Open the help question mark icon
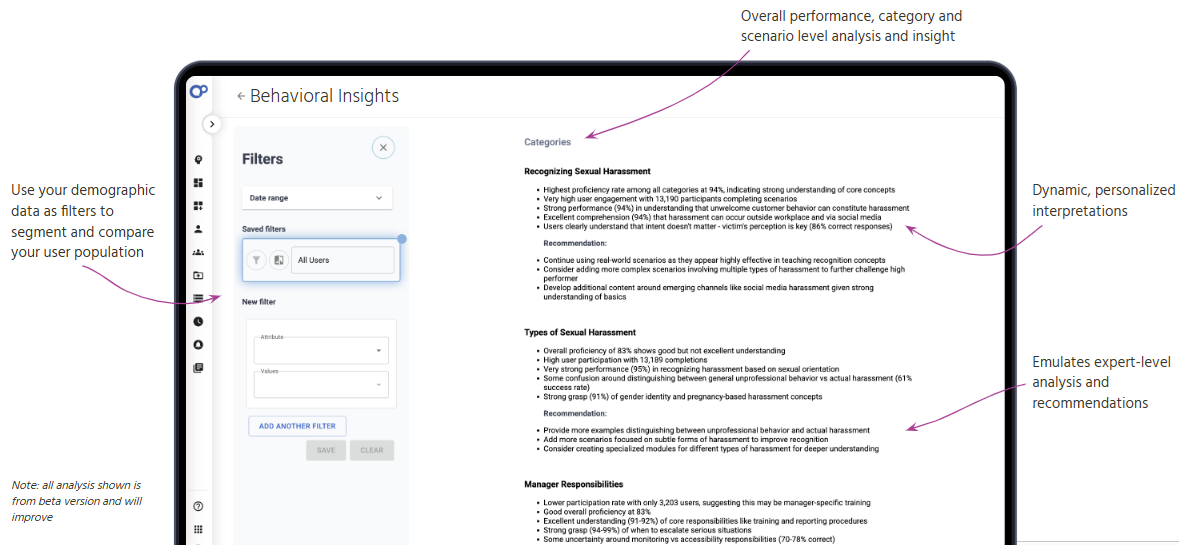 click(199, 507)
